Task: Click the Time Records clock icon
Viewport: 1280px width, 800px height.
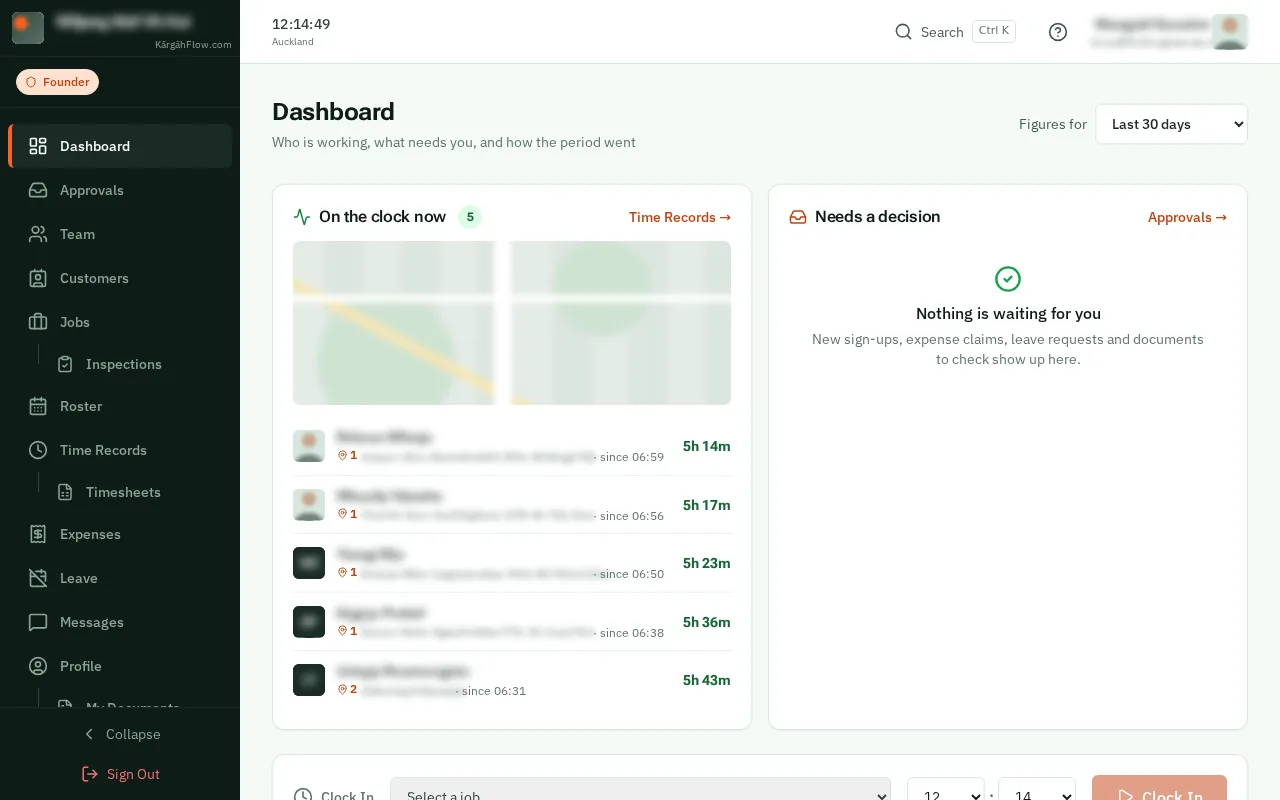Action: [x=38, y=450]
